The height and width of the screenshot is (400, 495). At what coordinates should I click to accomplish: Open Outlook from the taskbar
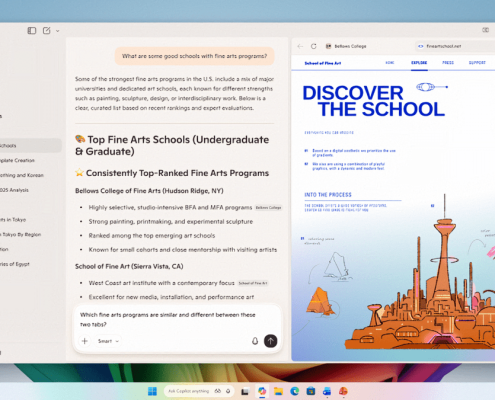pyautogui.click(x=327, y=391)
